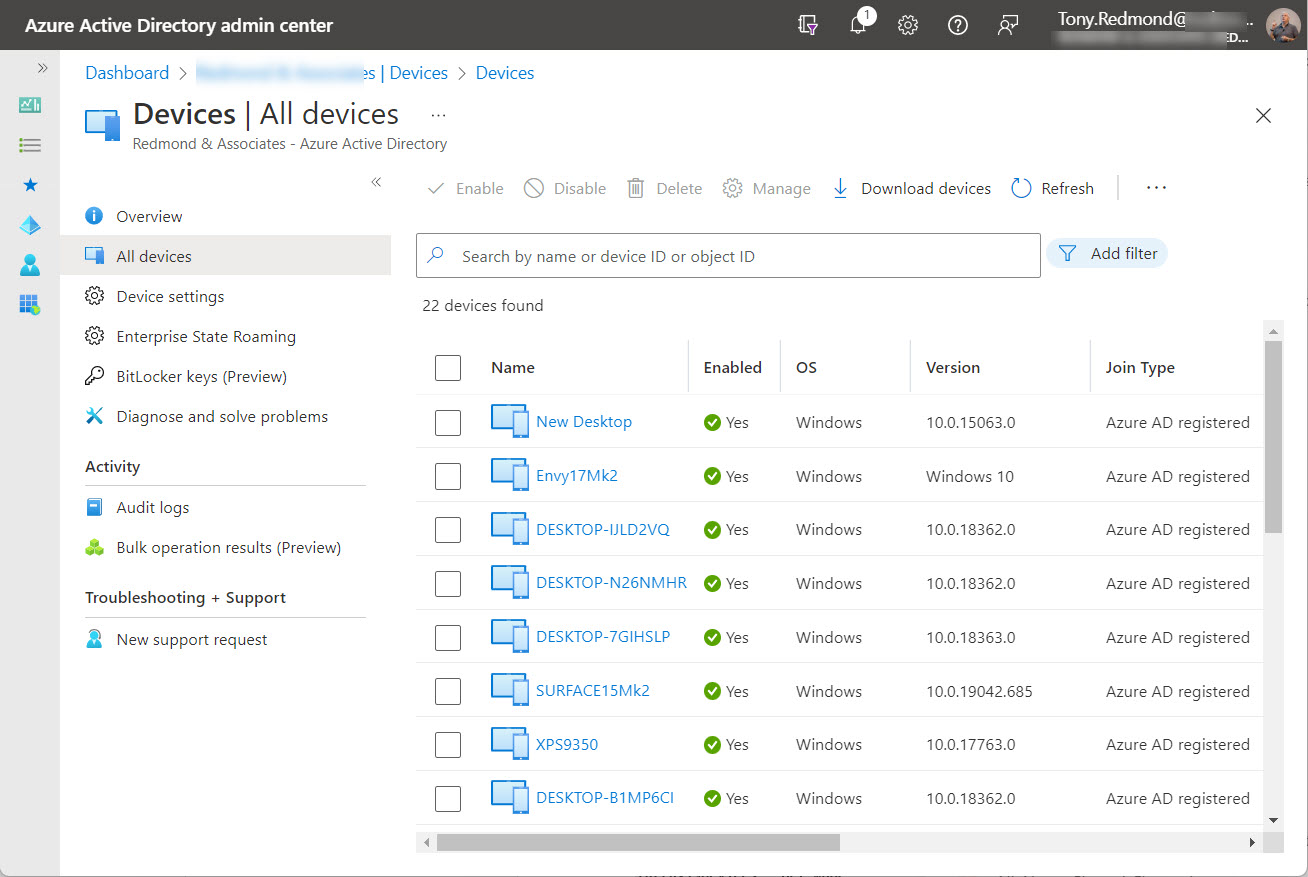Focus the device search box

pos(728,256)
